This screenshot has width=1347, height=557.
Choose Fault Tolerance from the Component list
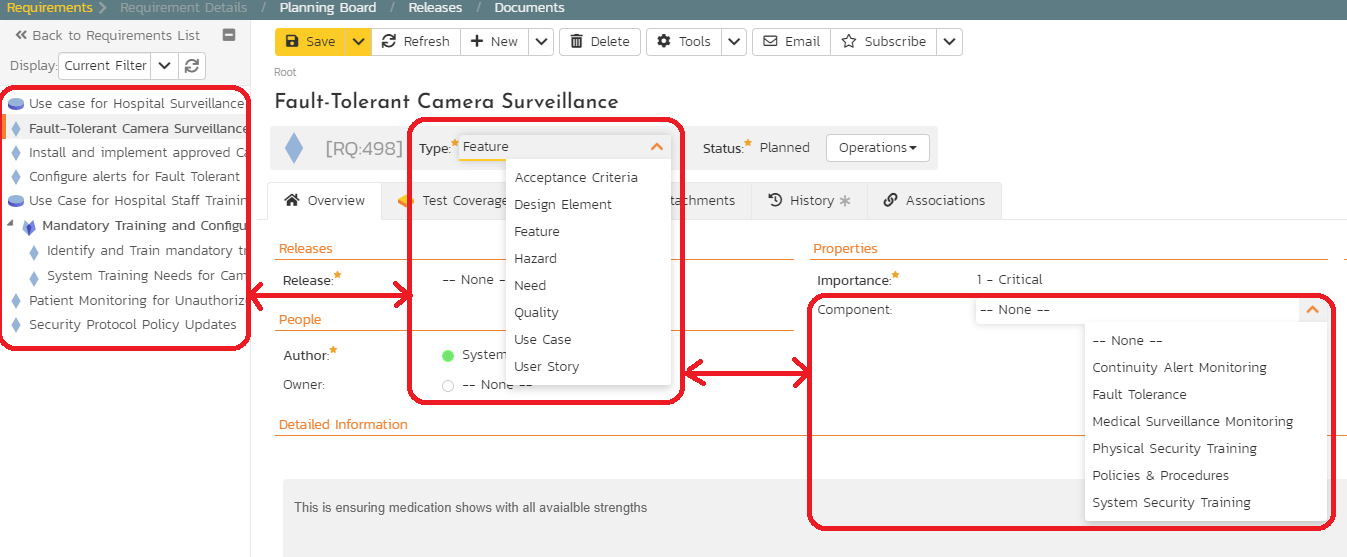[x=1139, y=394]
